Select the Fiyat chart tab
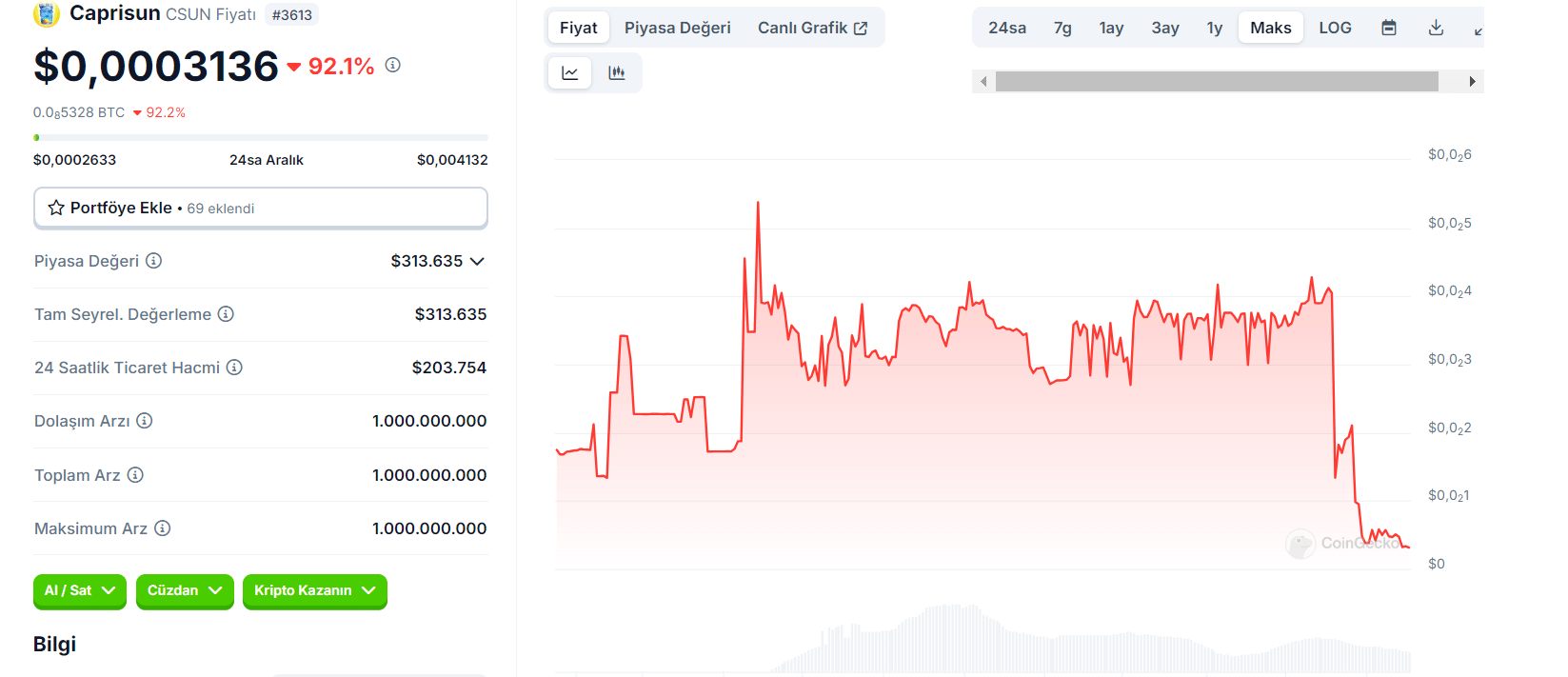 (x=578, y=28)
